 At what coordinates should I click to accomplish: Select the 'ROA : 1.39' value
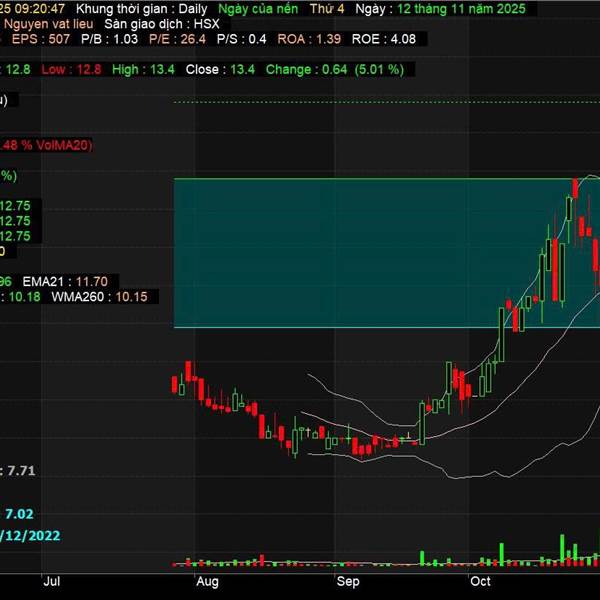[x=309, y=39]
